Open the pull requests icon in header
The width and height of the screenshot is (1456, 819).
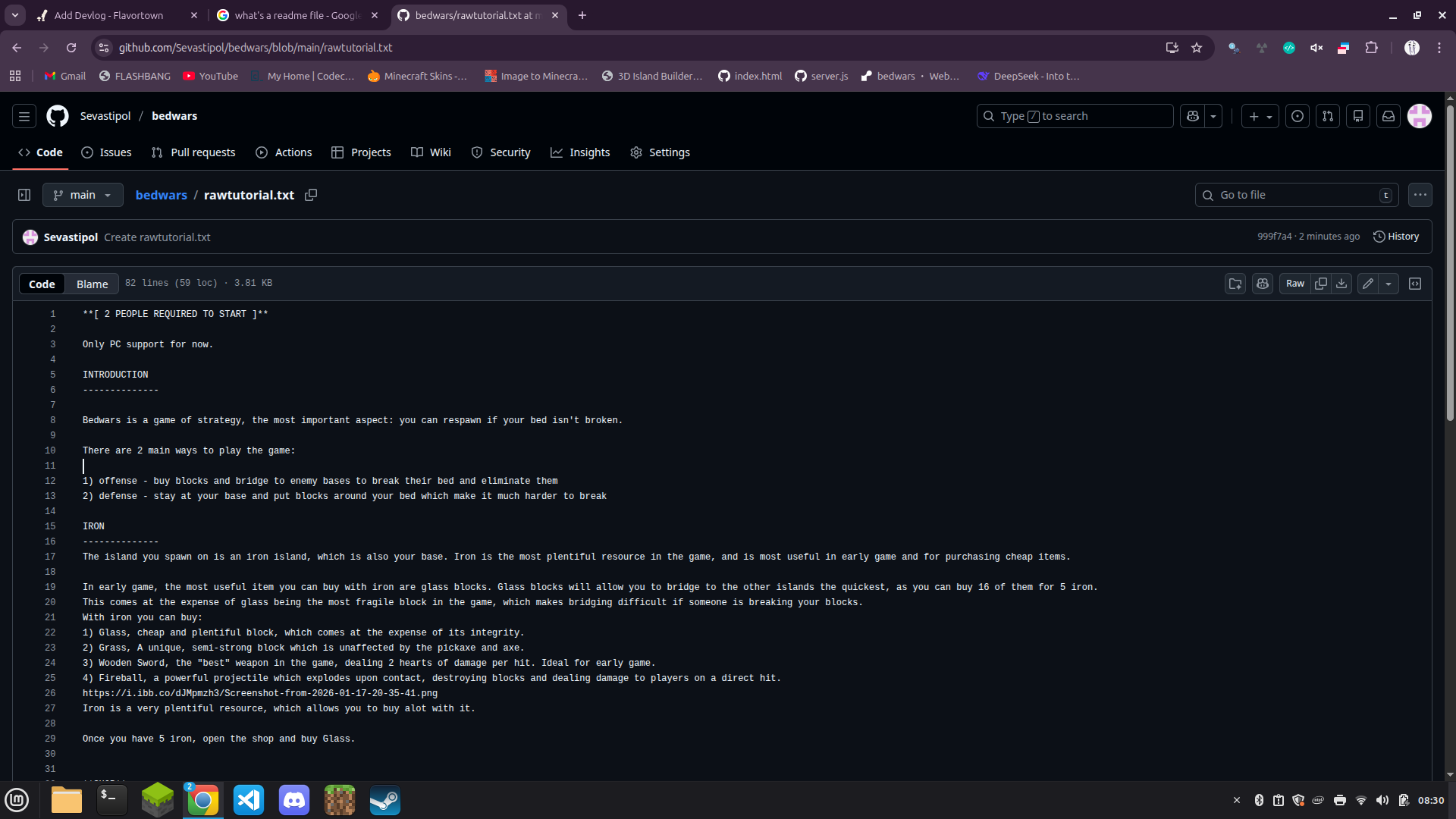(x=1328, y=116)
